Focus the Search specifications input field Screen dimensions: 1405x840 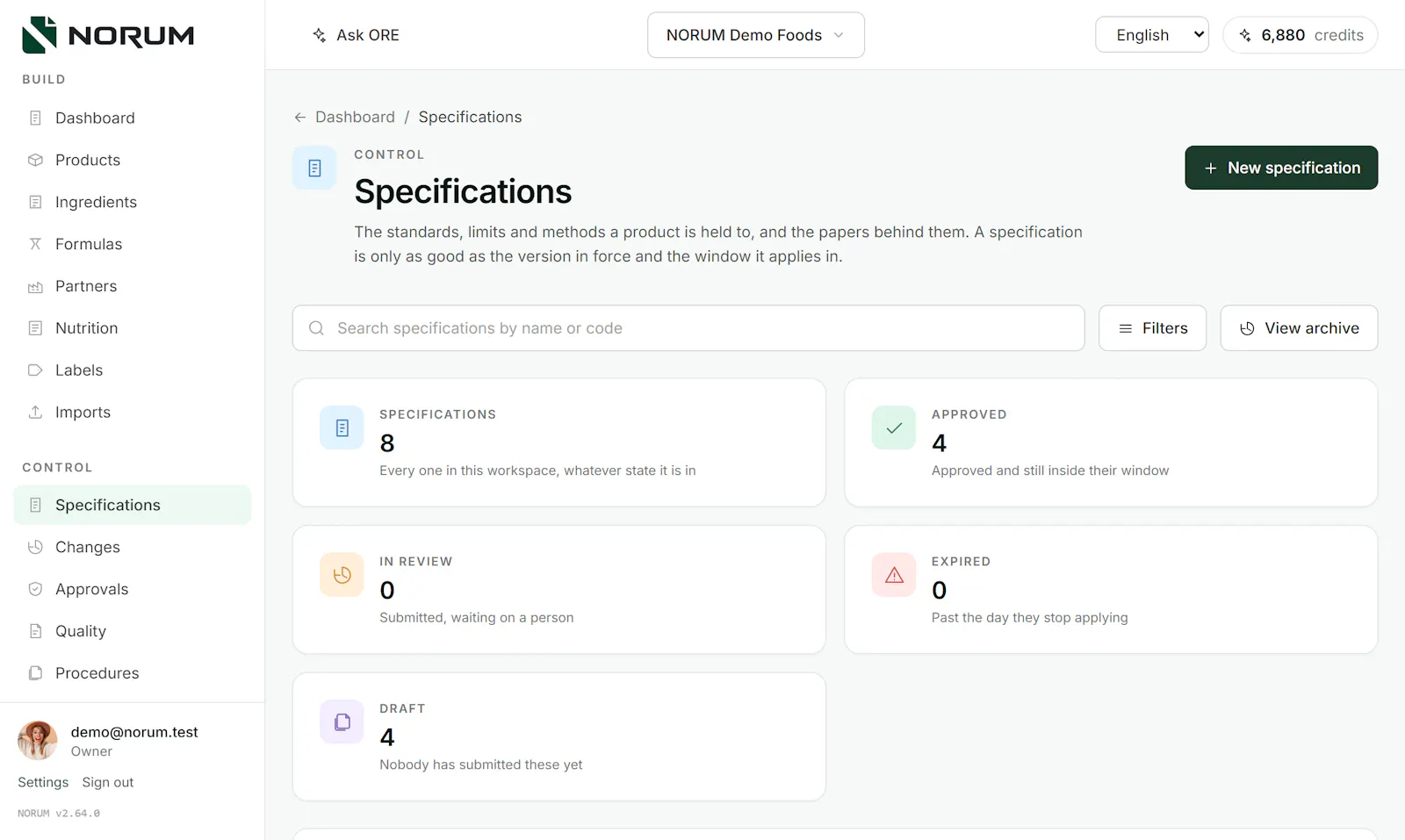point(688,328)
